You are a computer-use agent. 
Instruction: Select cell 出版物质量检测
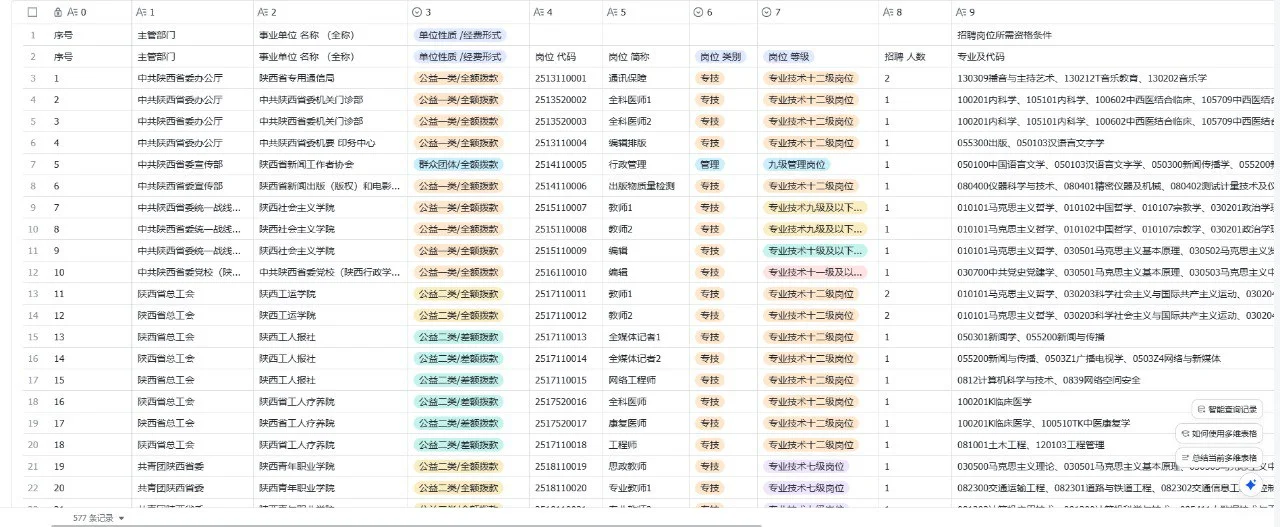tap(644, 186)
